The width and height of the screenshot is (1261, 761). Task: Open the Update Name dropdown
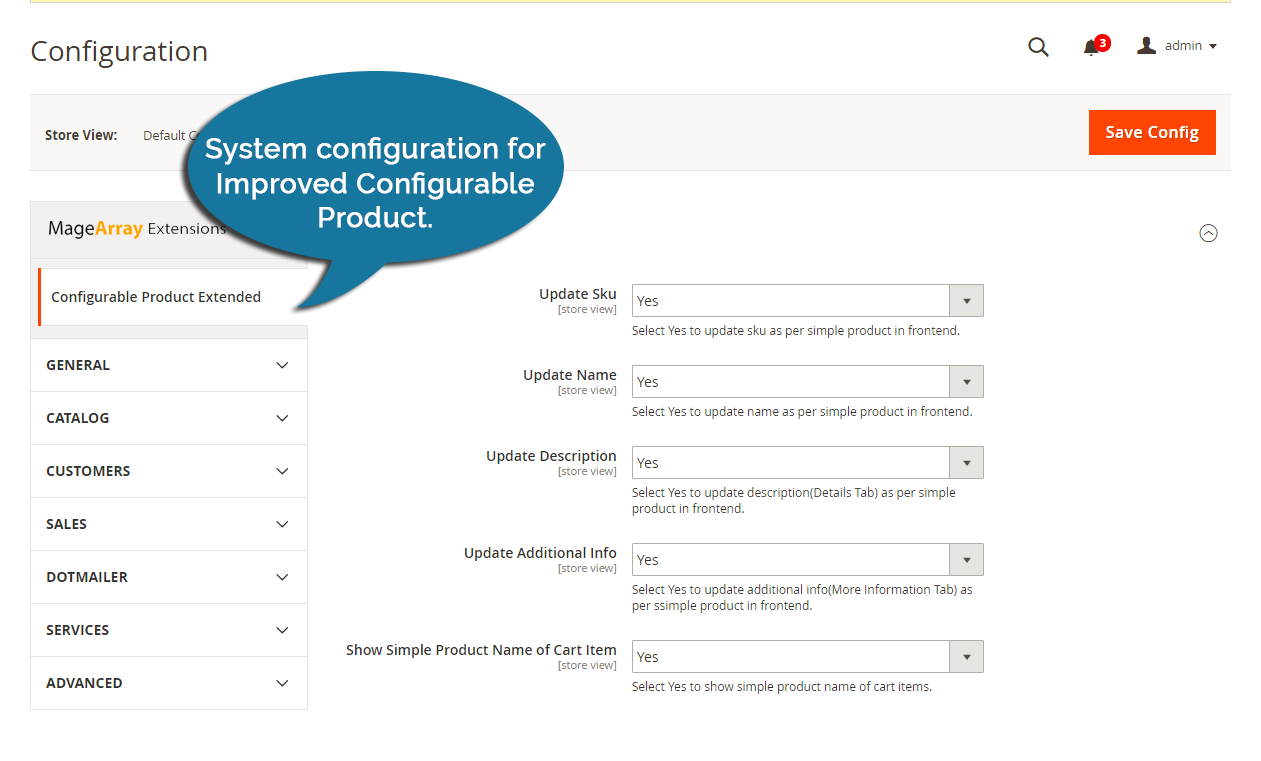click(x=807, y=382)
